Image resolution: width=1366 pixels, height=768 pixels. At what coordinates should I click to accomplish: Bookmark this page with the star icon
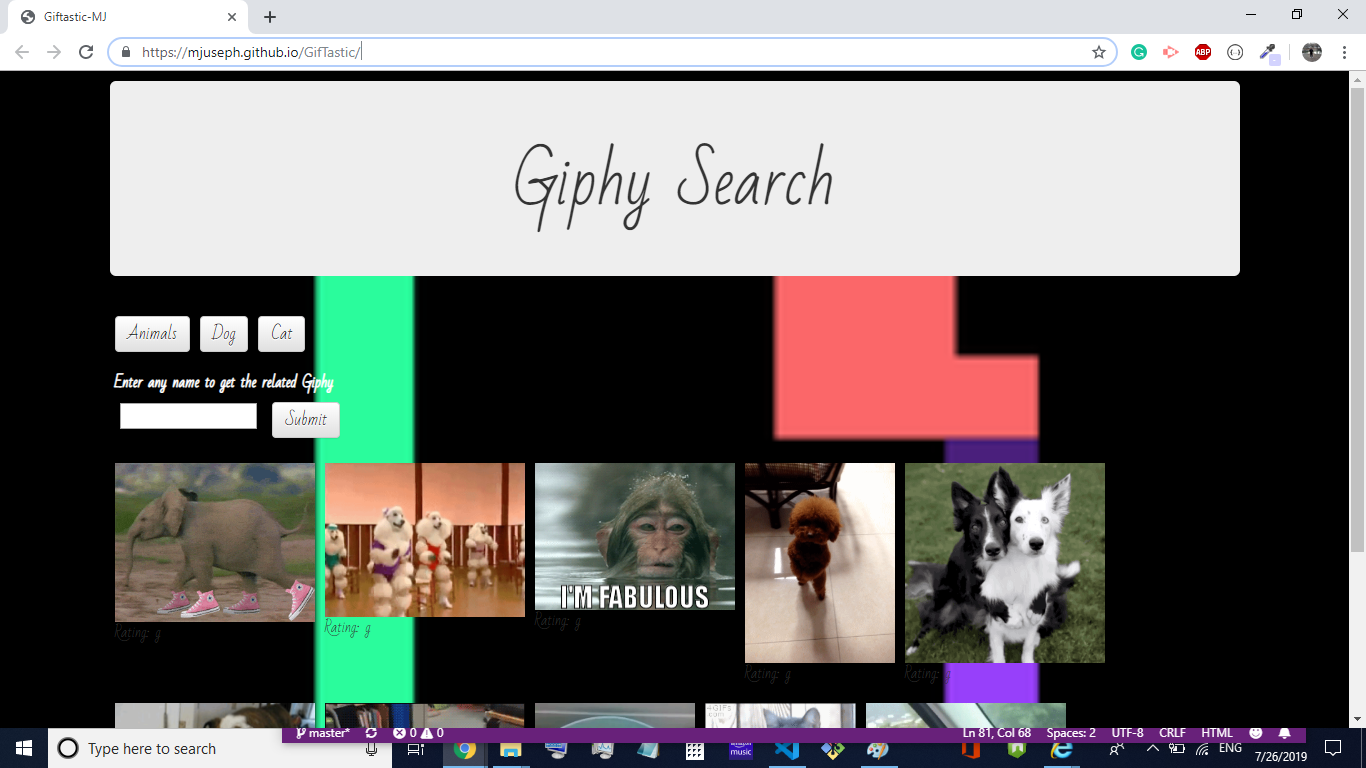click(x=1099, y=52)
